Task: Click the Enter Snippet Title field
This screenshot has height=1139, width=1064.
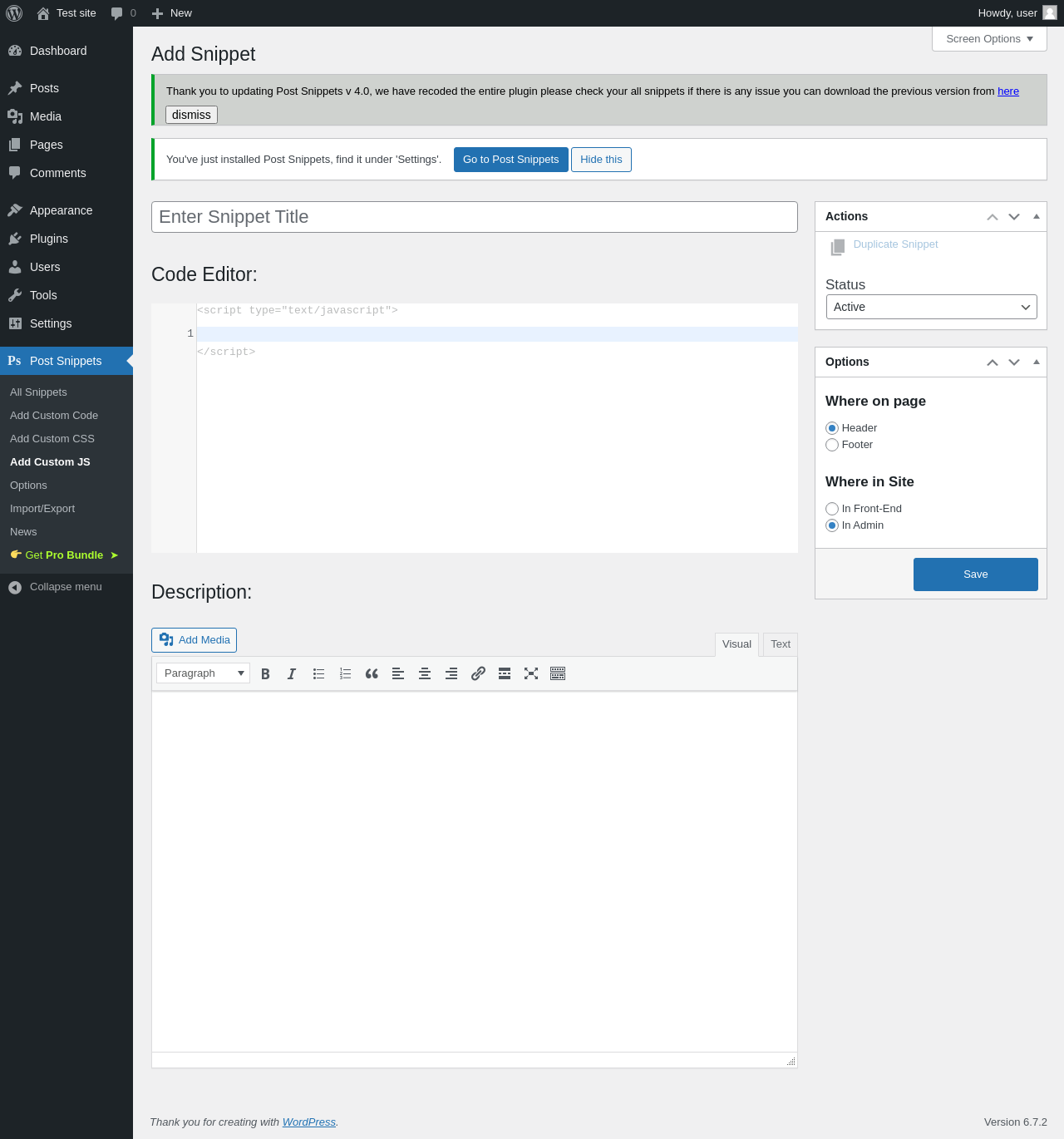Action: 475,217
